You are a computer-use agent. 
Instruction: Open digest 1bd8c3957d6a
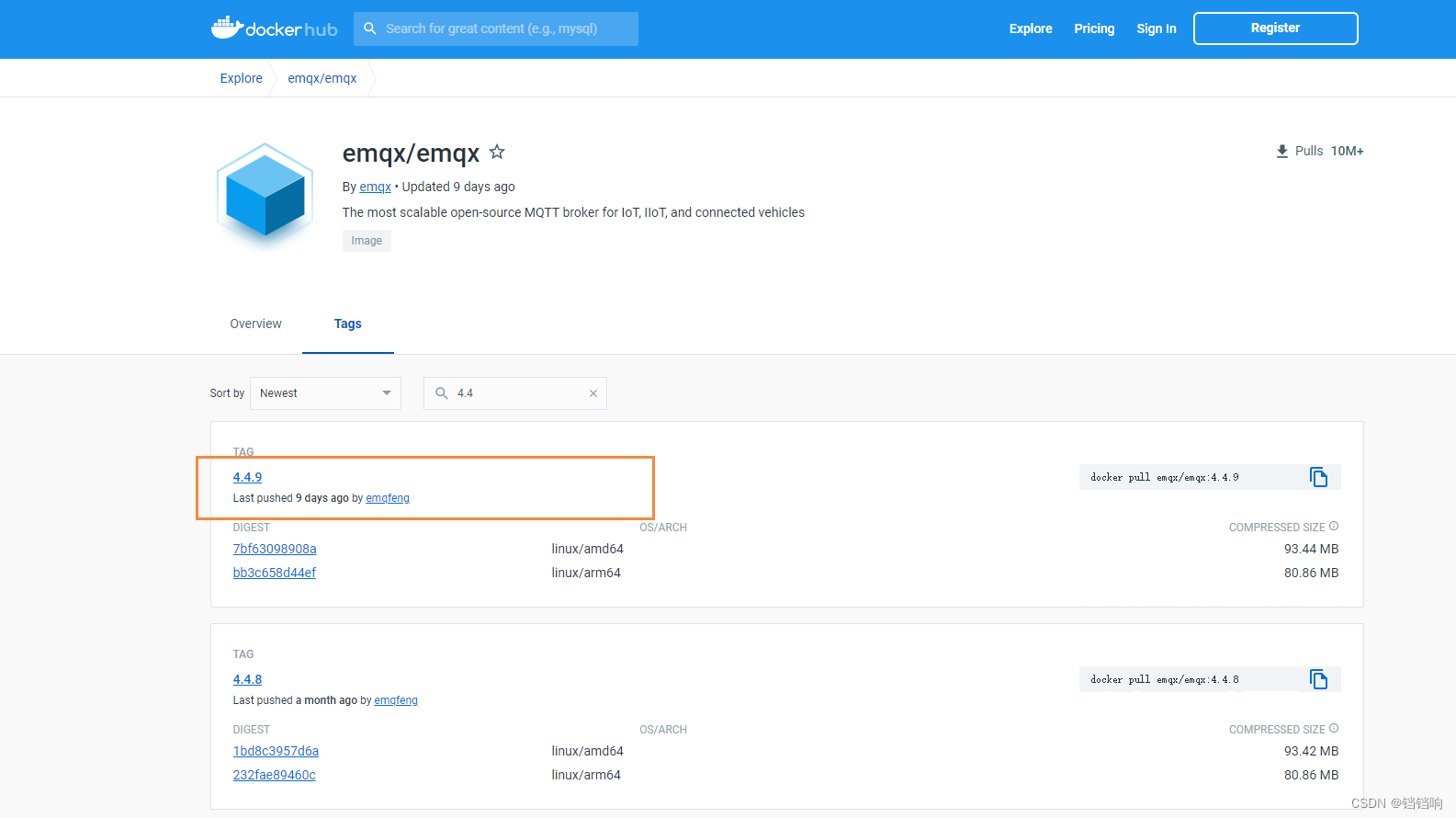click(x=276, y=751)
